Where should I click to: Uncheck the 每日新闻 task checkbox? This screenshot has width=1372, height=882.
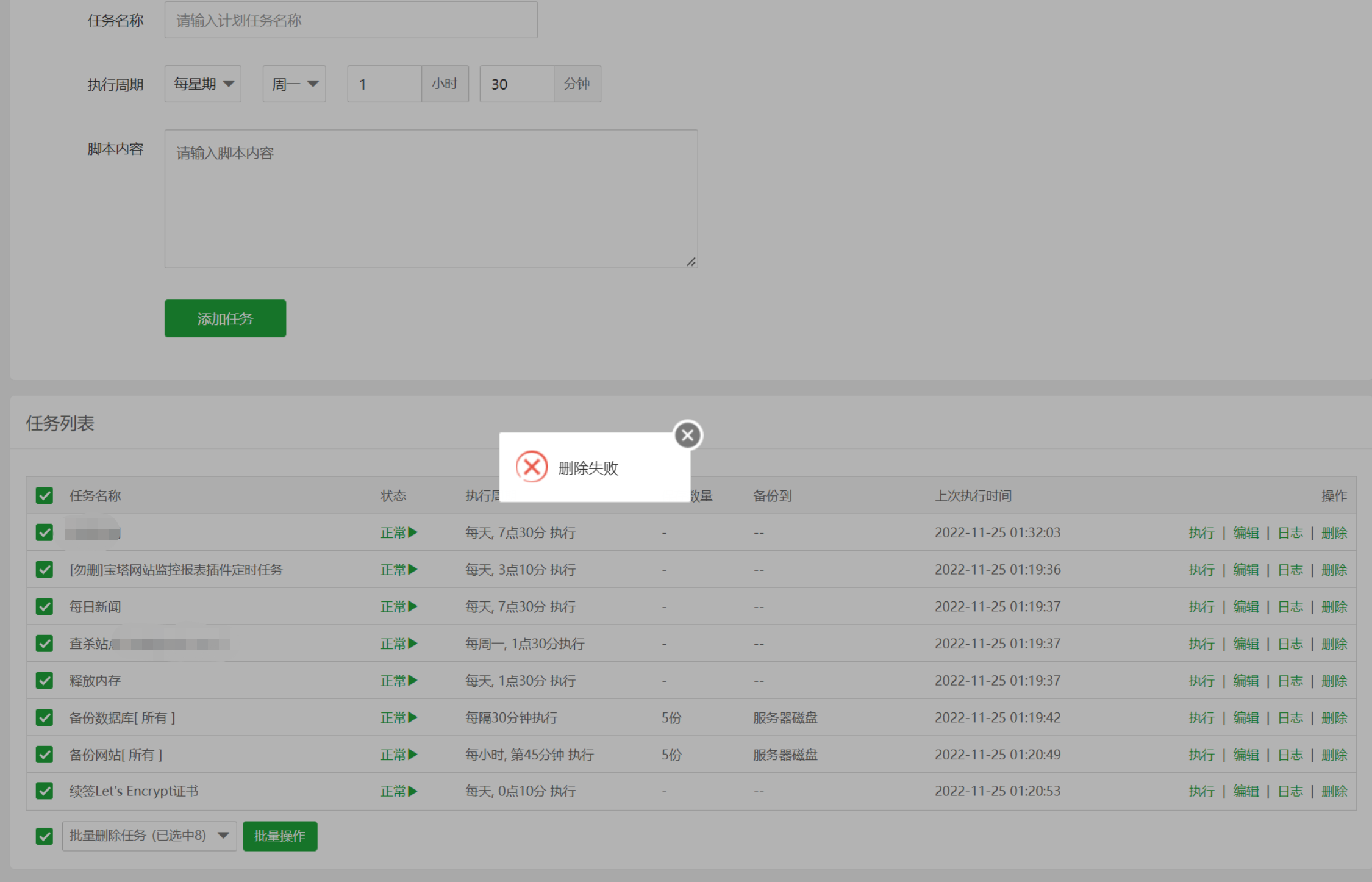(45, 606)
